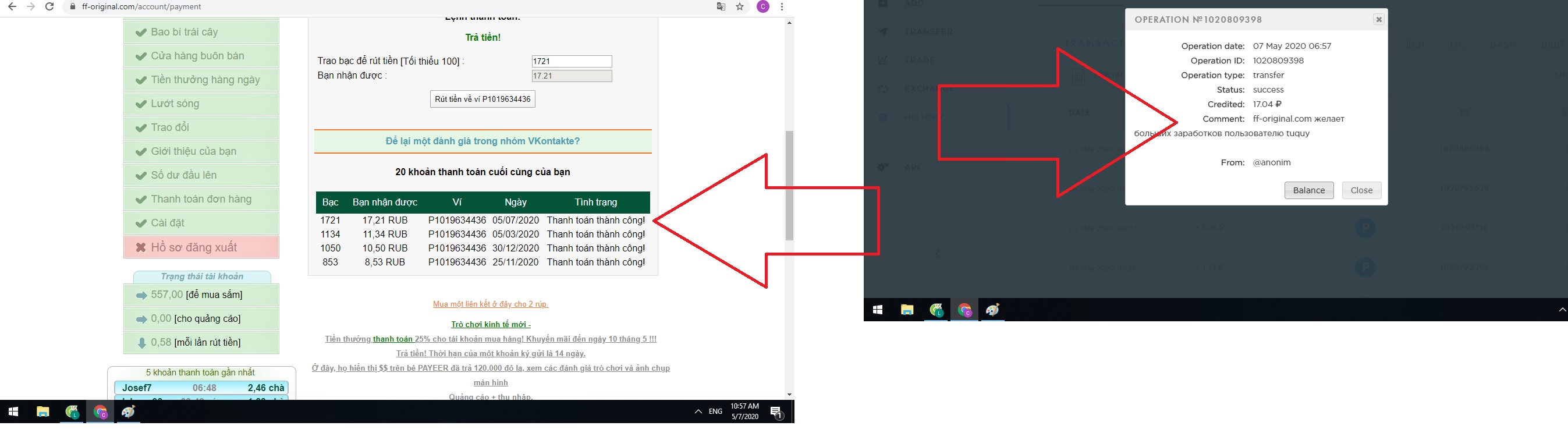The height and width of the screenshot is (447, 1568).
Task: Go back in the browser
Action: point(12,7)
